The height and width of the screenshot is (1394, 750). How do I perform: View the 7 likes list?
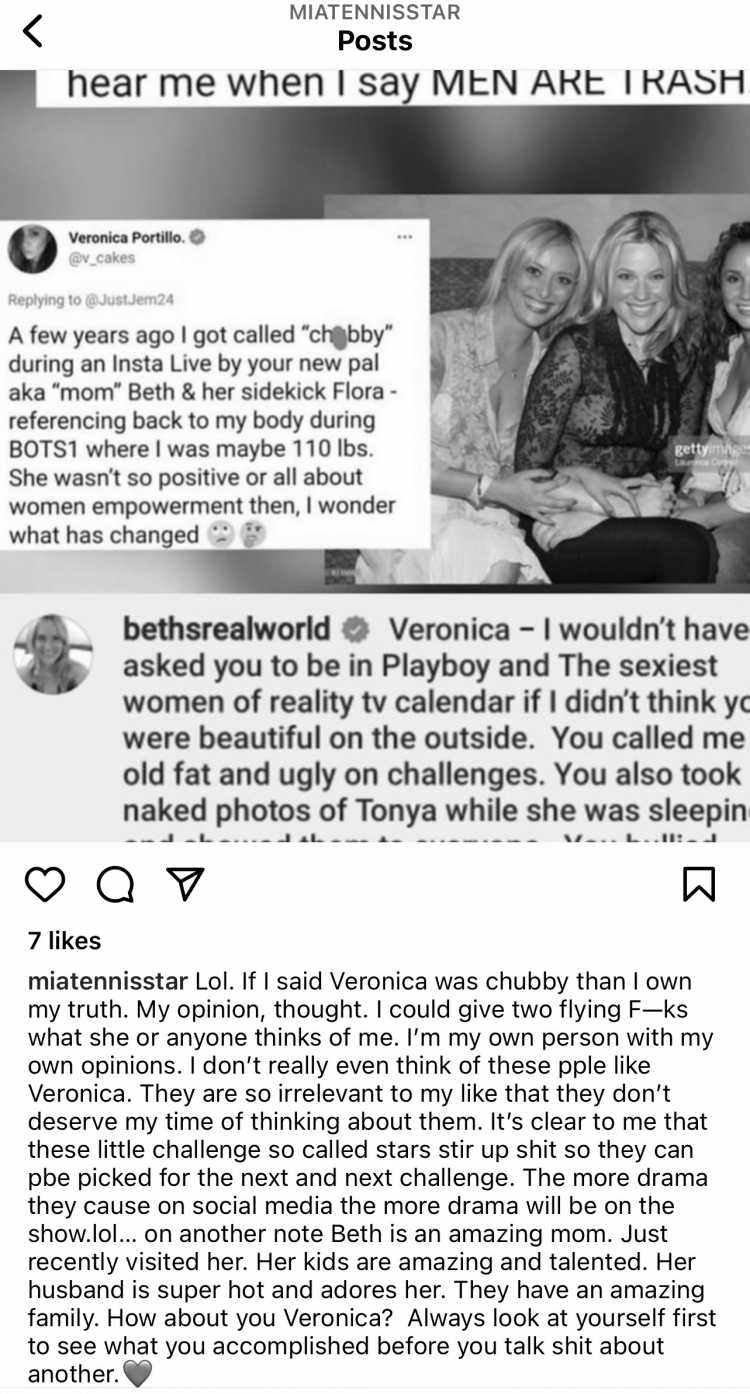(x=64, y=940)
